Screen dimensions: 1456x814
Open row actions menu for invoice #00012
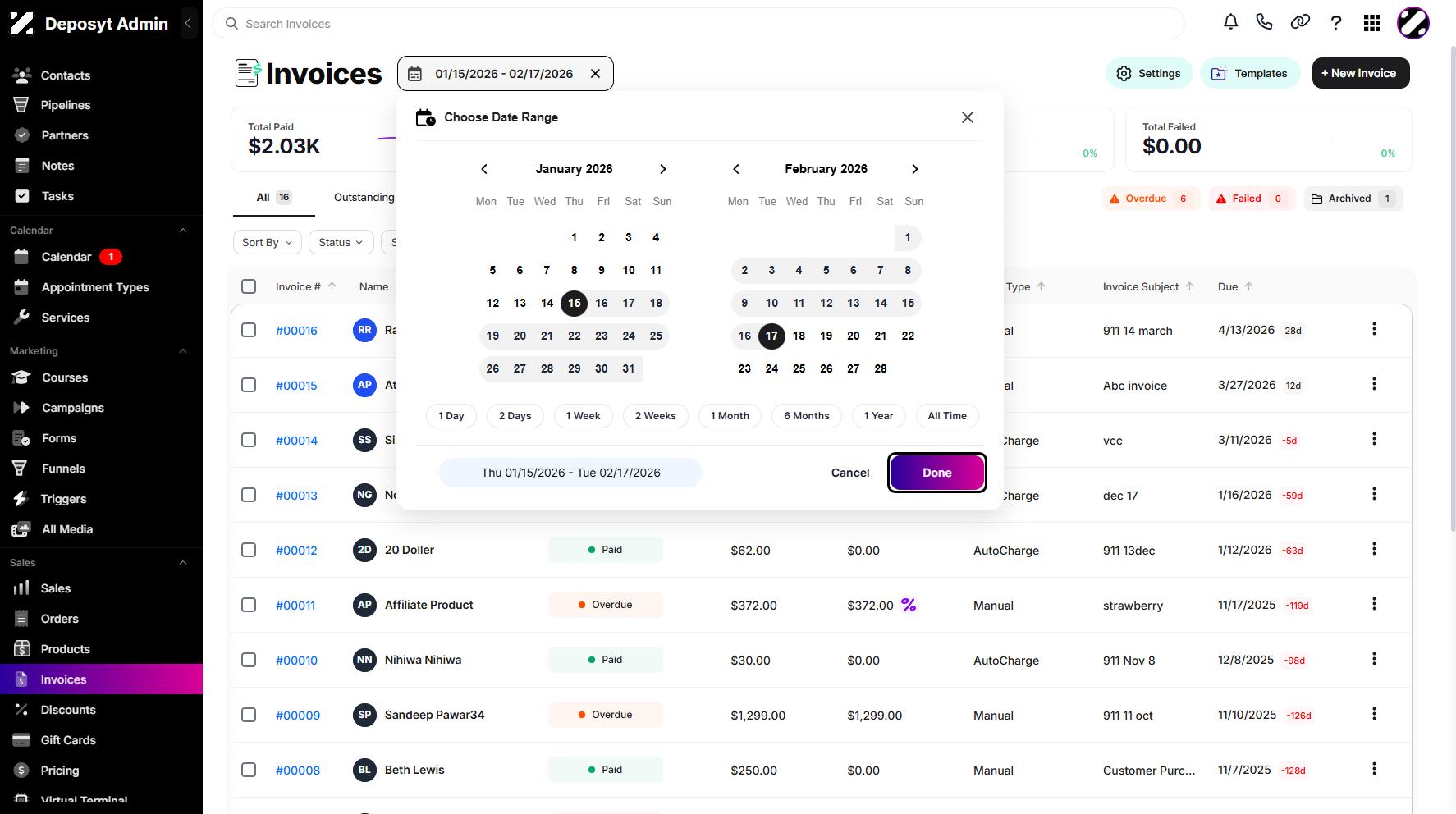coord(1374,549)
